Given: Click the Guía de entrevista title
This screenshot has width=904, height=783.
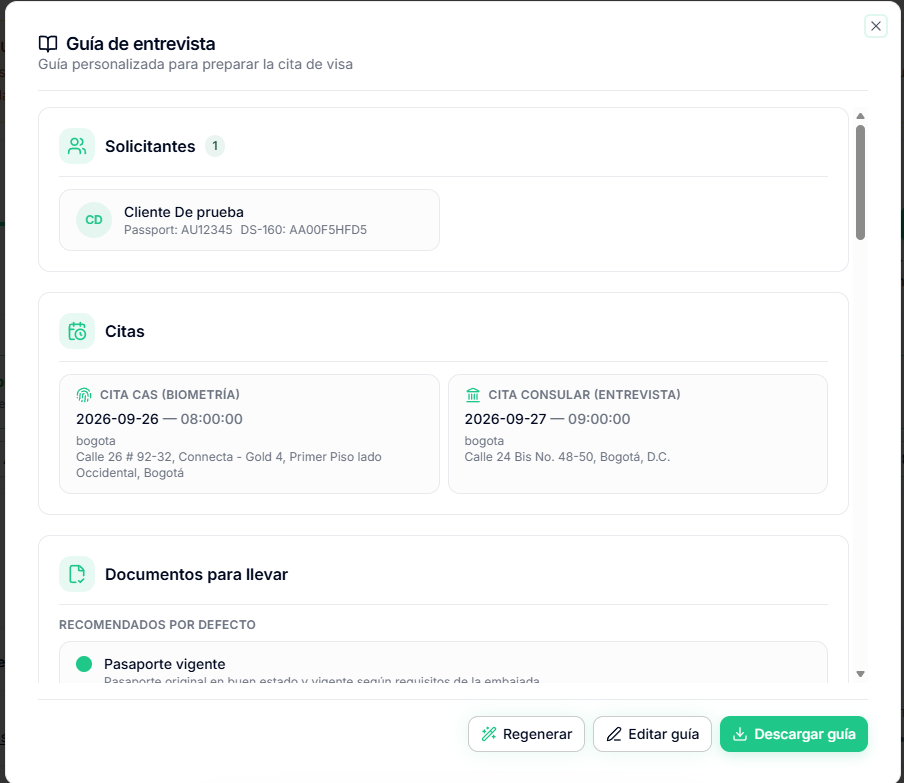Looking at the screenshot, I should pyautogui.click(x=141, y=44).
